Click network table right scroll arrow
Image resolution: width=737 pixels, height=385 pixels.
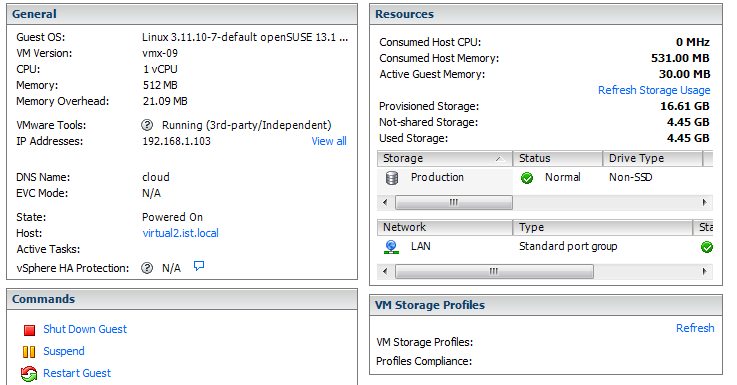point(705,272)
